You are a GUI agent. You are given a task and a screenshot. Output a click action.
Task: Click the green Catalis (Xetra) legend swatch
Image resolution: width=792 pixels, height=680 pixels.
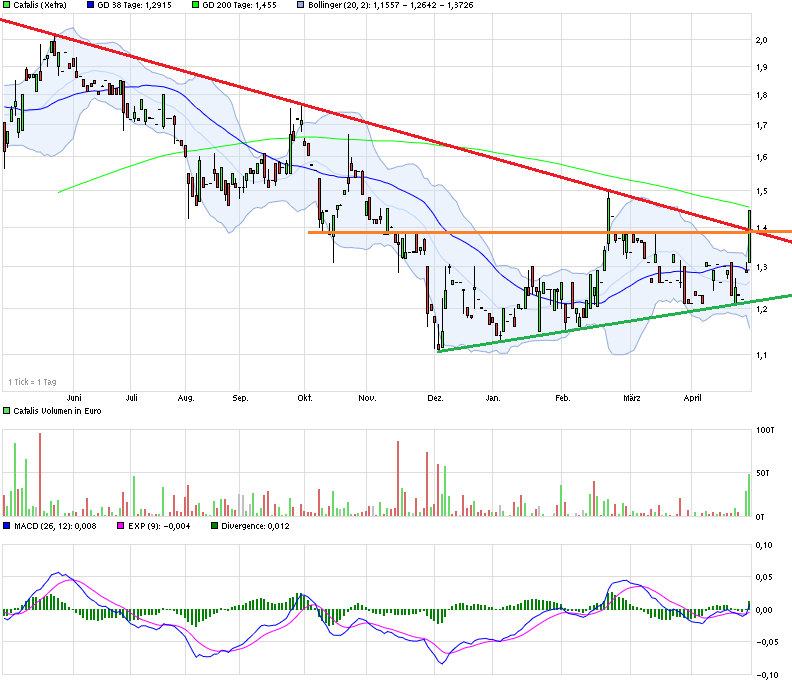tap(7, 5)
